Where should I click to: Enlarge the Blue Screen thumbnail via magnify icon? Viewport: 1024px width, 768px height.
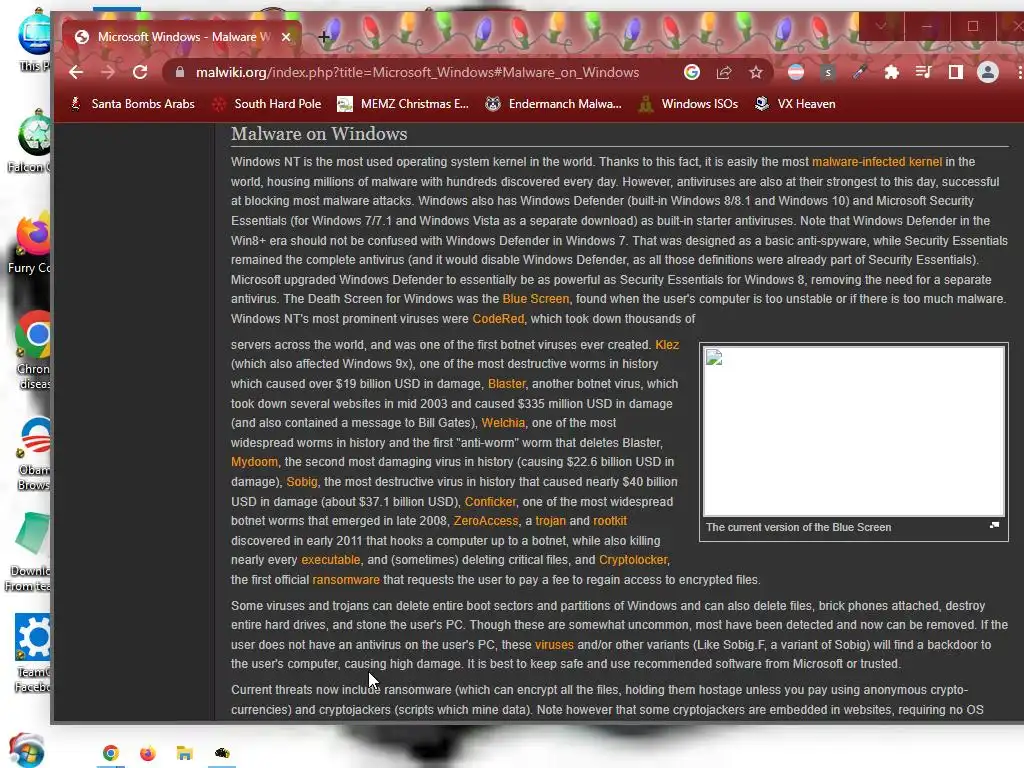click(994, 525)
